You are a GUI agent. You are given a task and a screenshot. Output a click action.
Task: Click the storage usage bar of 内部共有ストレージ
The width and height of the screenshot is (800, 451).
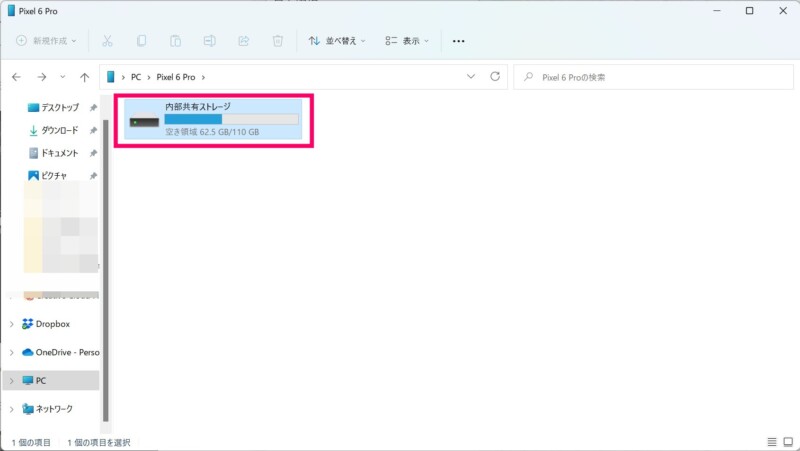pyautogui.click(x=232, y=119)
